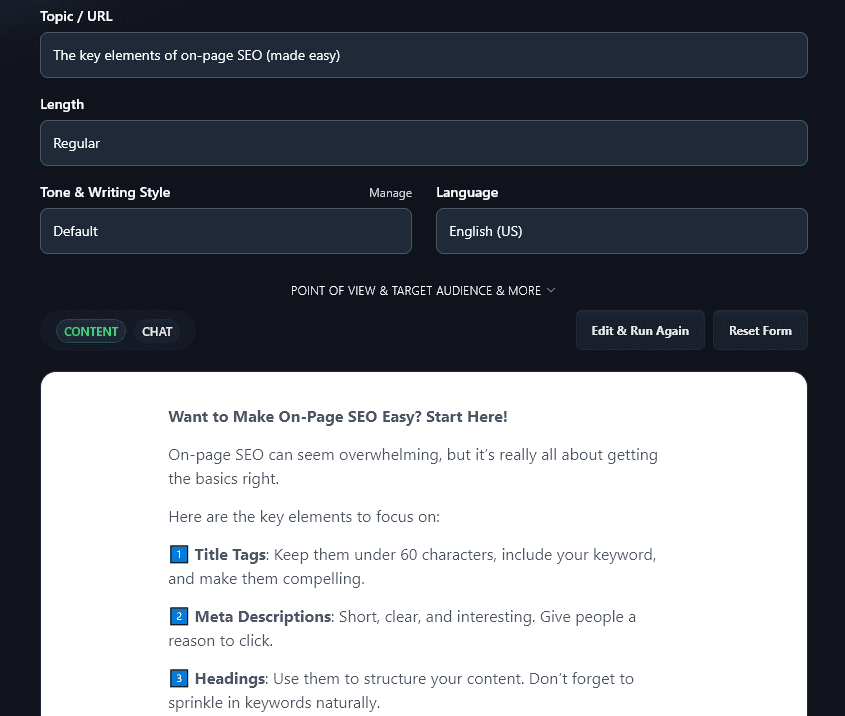Open the Length dropdown showing Regular
The width and height of the screenshot is (845, 716).
pyautogui.click(x=423, y=143)
